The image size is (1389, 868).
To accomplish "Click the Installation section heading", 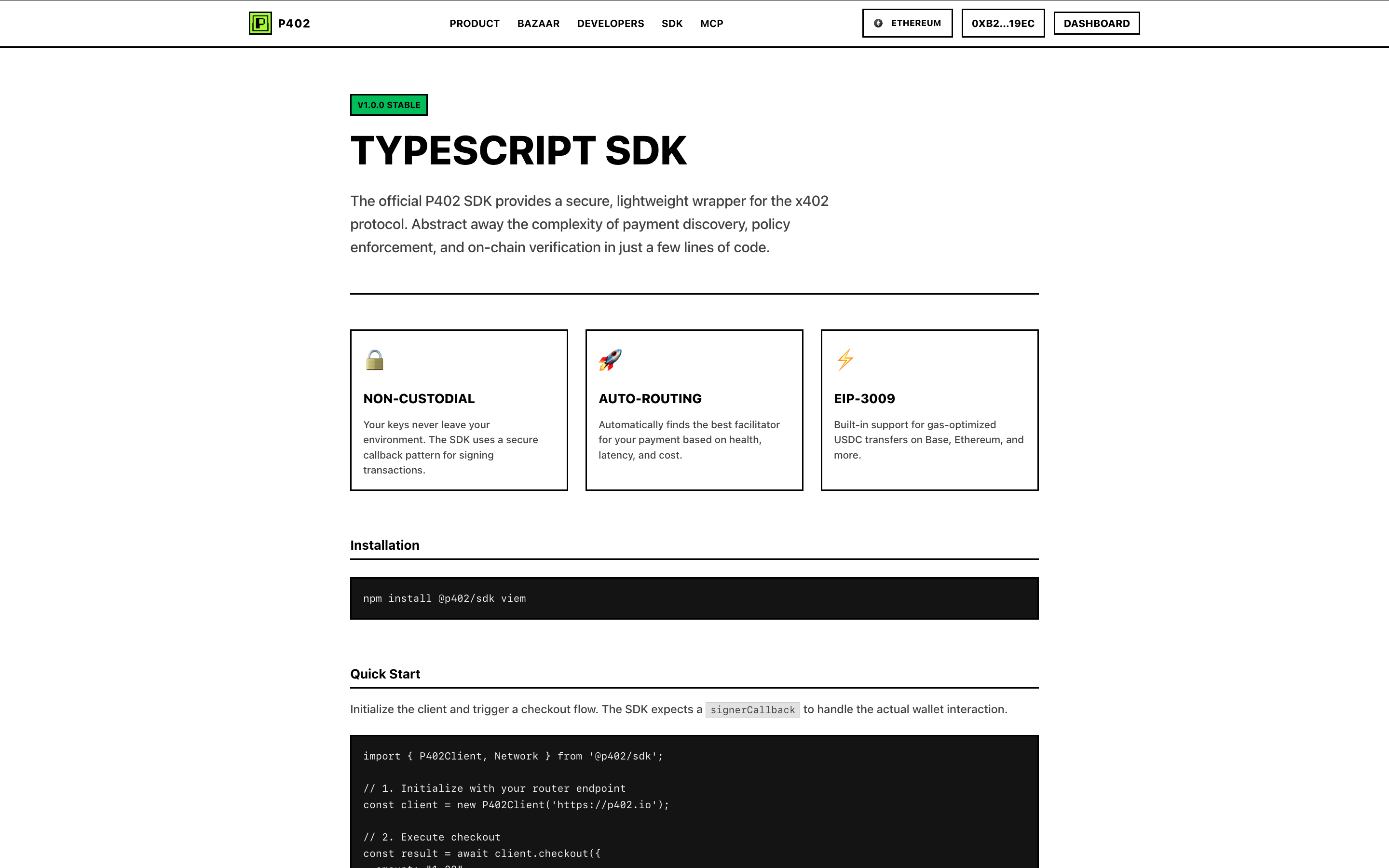I will (x=384, y=545).
